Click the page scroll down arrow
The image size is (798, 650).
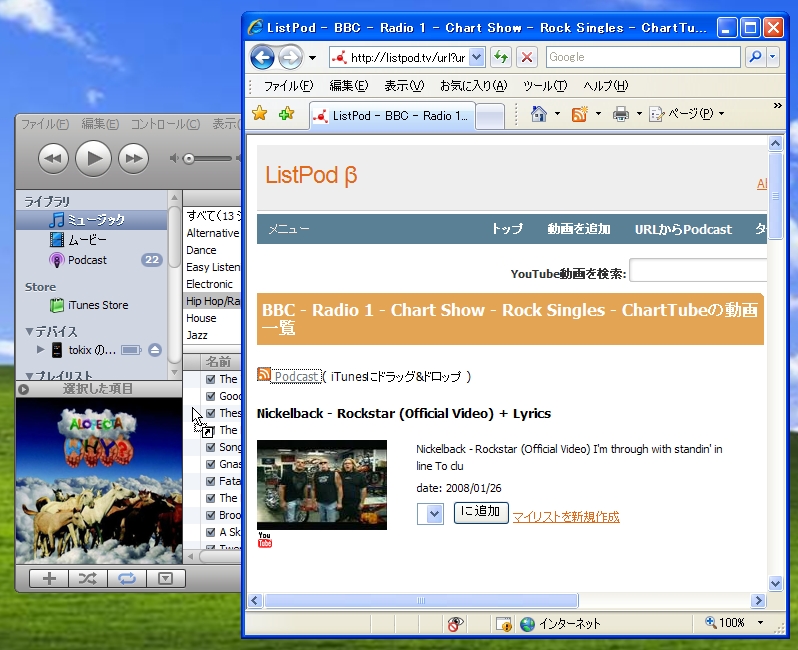pyautogui.click(x=775, y=583)
